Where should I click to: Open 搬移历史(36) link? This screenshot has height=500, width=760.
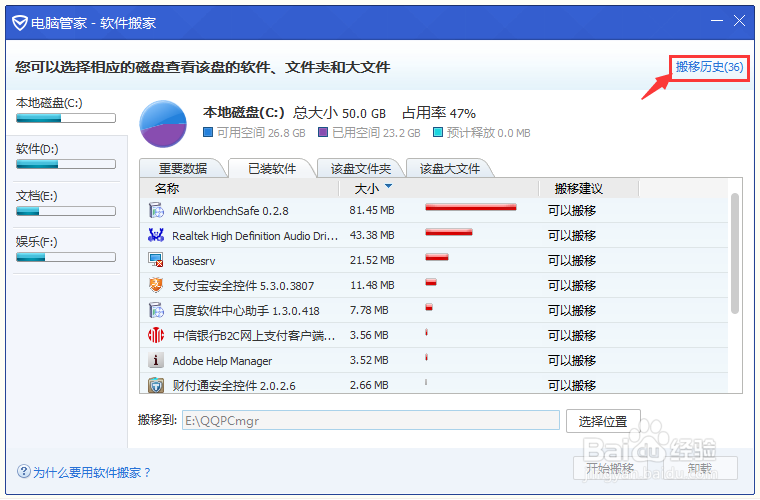point(709,67)
